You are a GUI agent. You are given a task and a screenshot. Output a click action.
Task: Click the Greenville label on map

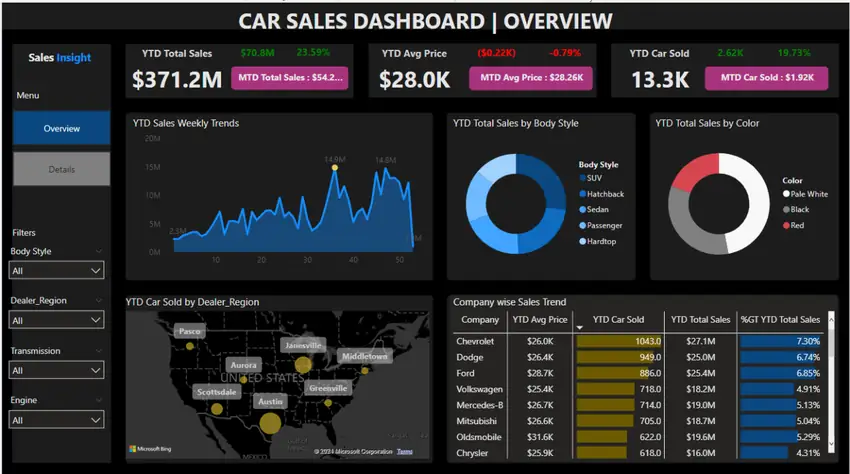pyautogui.click(x=328, y=388)
